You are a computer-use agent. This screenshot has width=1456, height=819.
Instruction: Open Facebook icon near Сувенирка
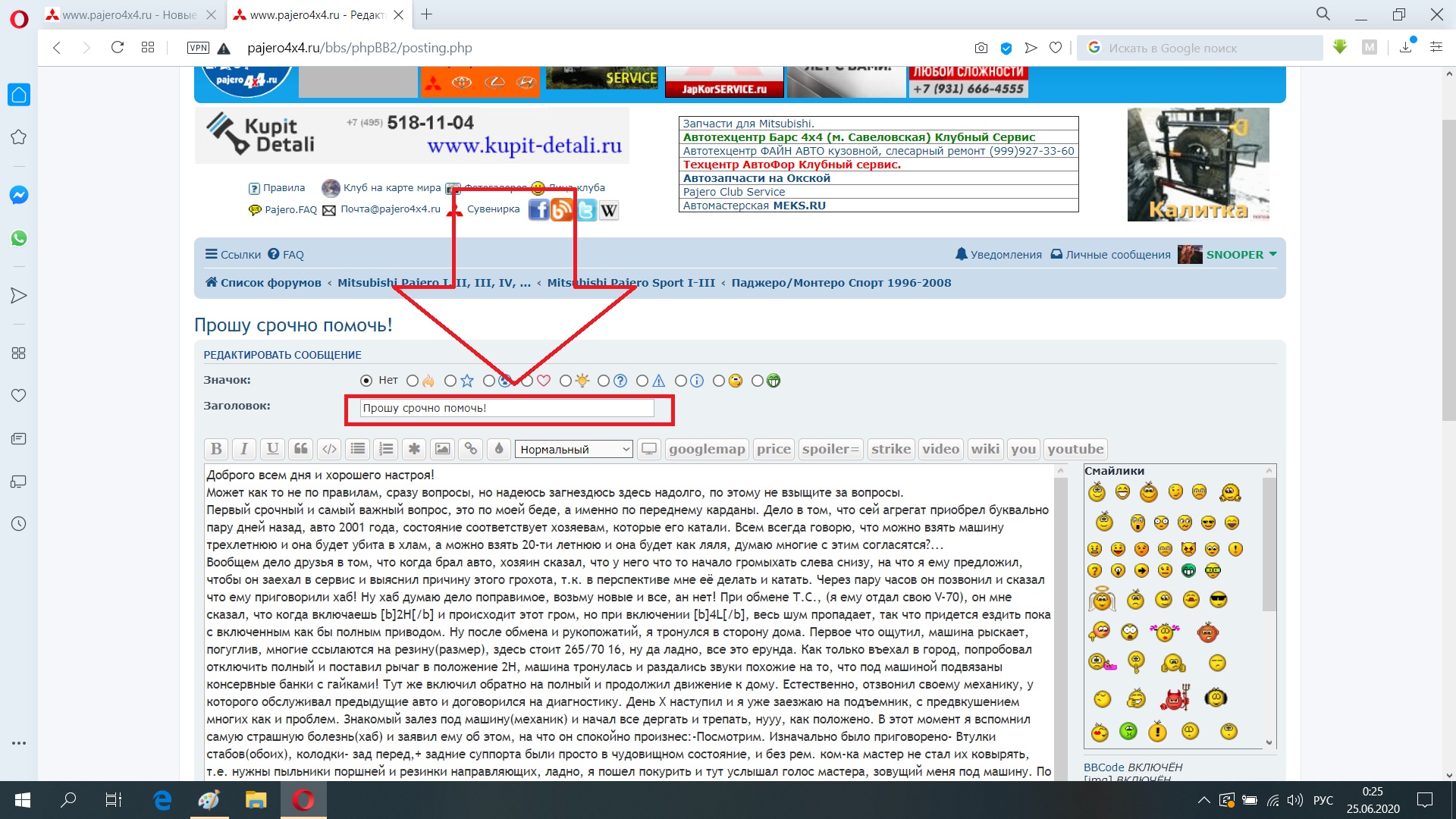click(538, 210)
